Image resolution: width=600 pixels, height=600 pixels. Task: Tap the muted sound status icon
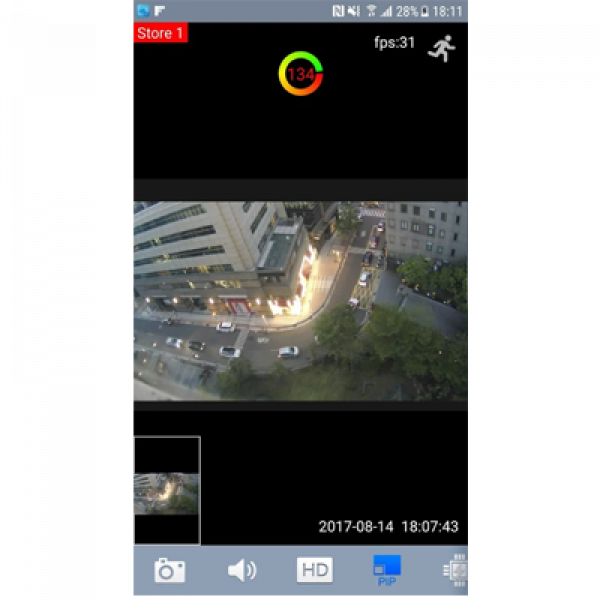click(354, 11)
